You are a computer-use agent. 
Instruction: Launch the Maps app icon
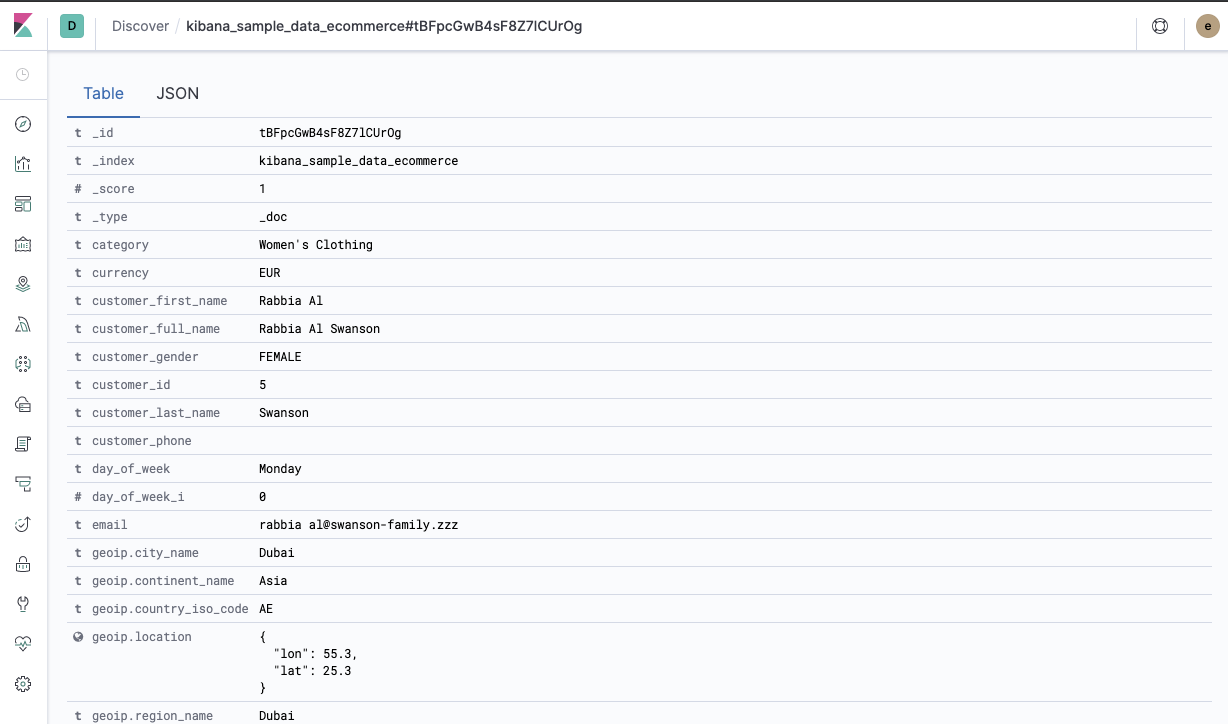[x=23, y=284]
